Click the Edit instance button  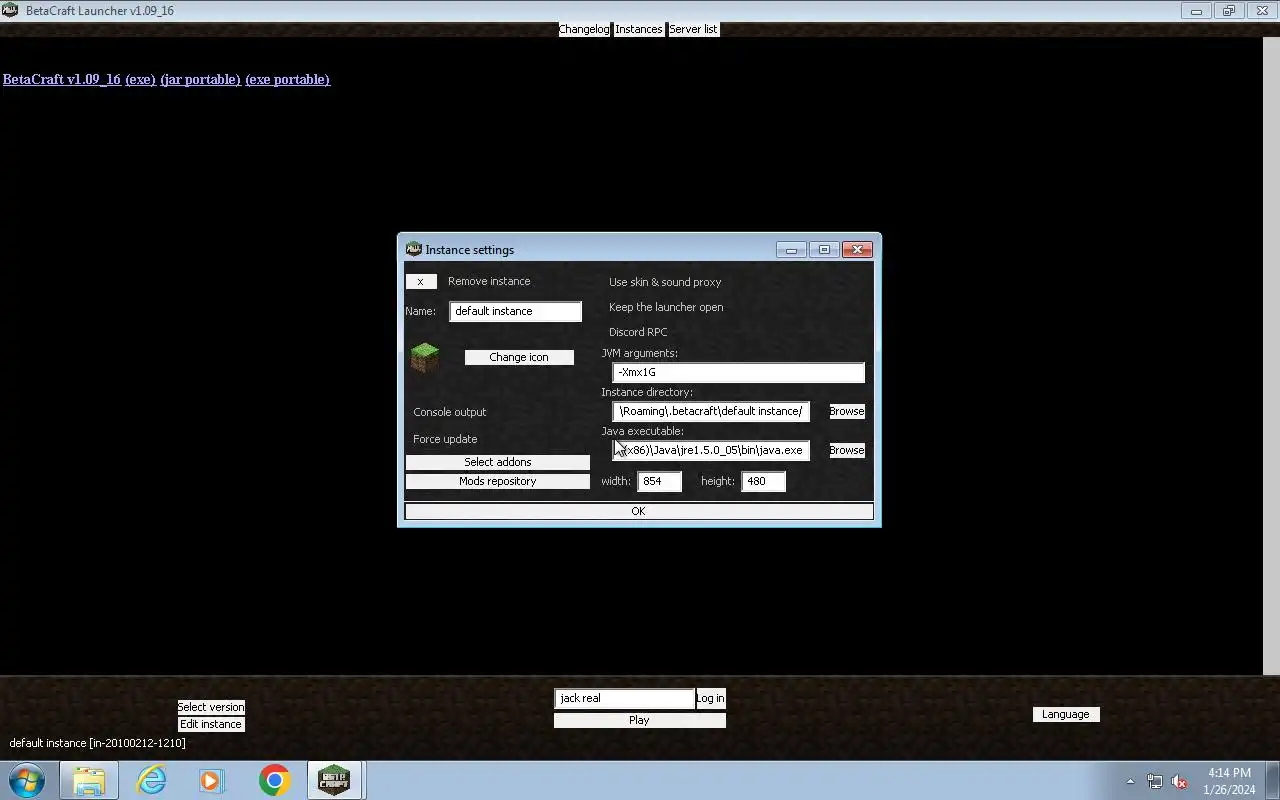pyautogui.click(x=211, y=724)
